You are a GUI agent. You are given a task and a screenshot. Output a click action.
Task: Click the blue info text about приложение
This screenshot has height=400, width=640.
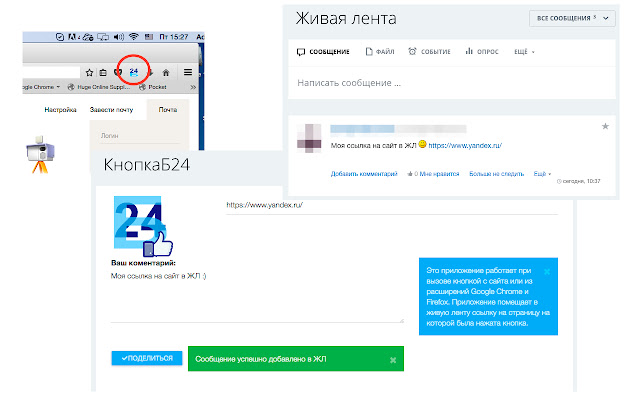488,297
